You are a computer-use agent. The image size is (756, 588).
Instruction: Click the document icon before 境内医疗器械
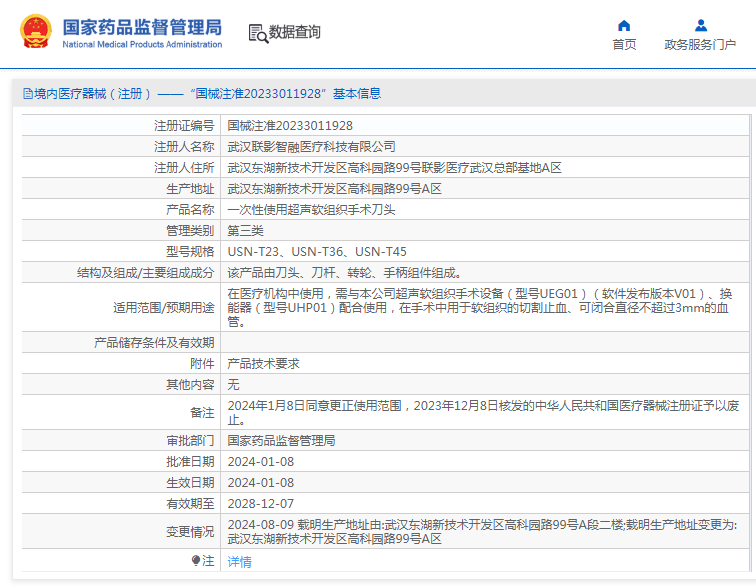point(28,94)
